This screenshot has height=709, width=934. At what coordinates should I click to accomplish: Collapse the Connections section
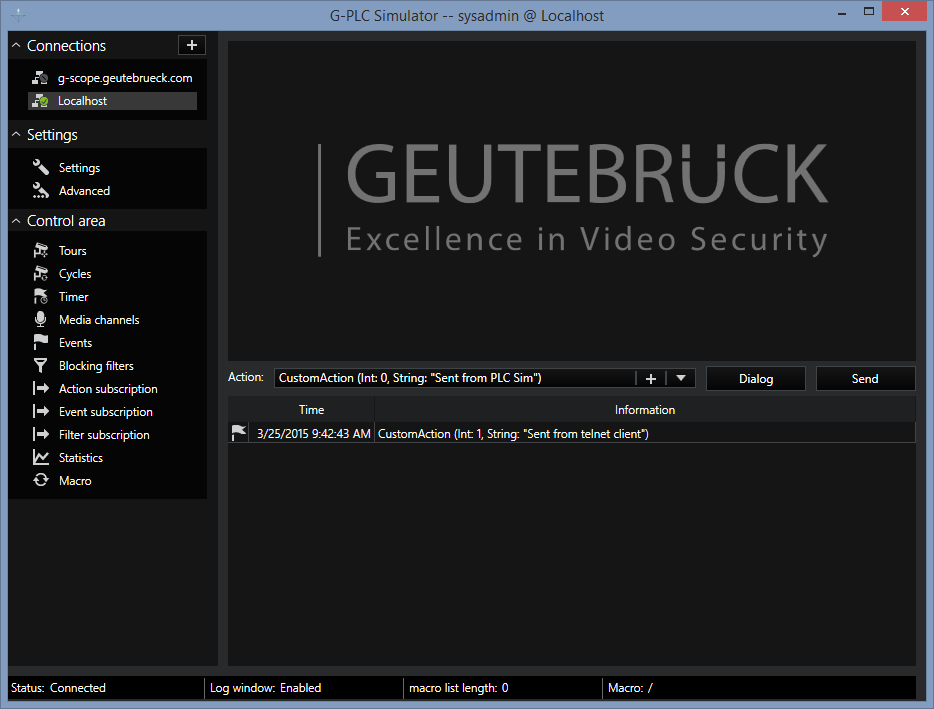[16, 46]
